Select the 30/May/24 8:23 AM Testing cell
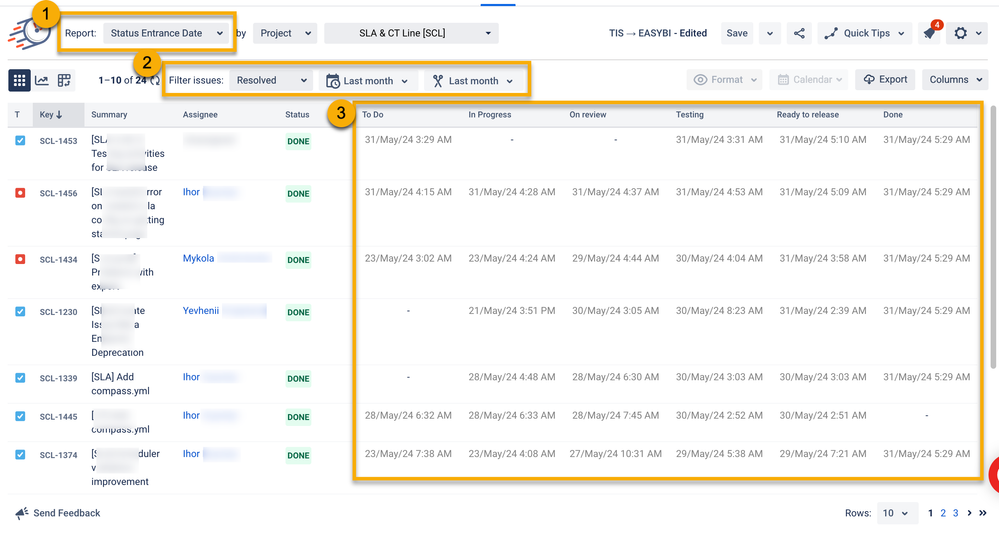999x535 pixels. point(719,310)
